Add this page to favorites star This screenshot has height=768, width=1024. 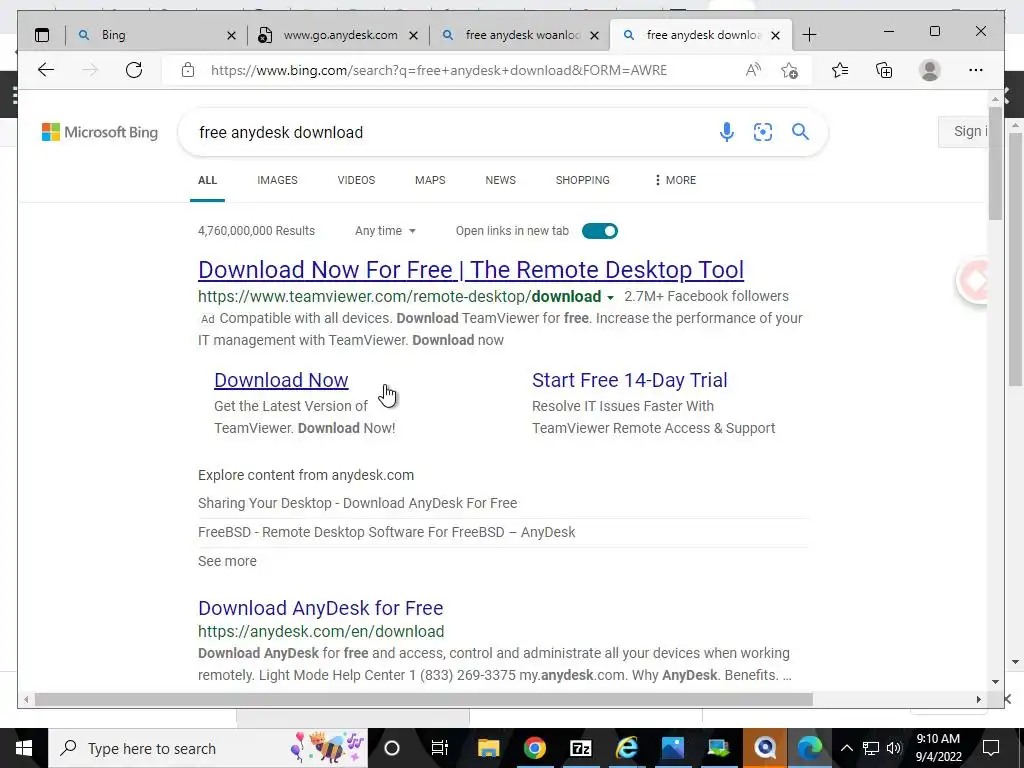click(x=790, y=70)
